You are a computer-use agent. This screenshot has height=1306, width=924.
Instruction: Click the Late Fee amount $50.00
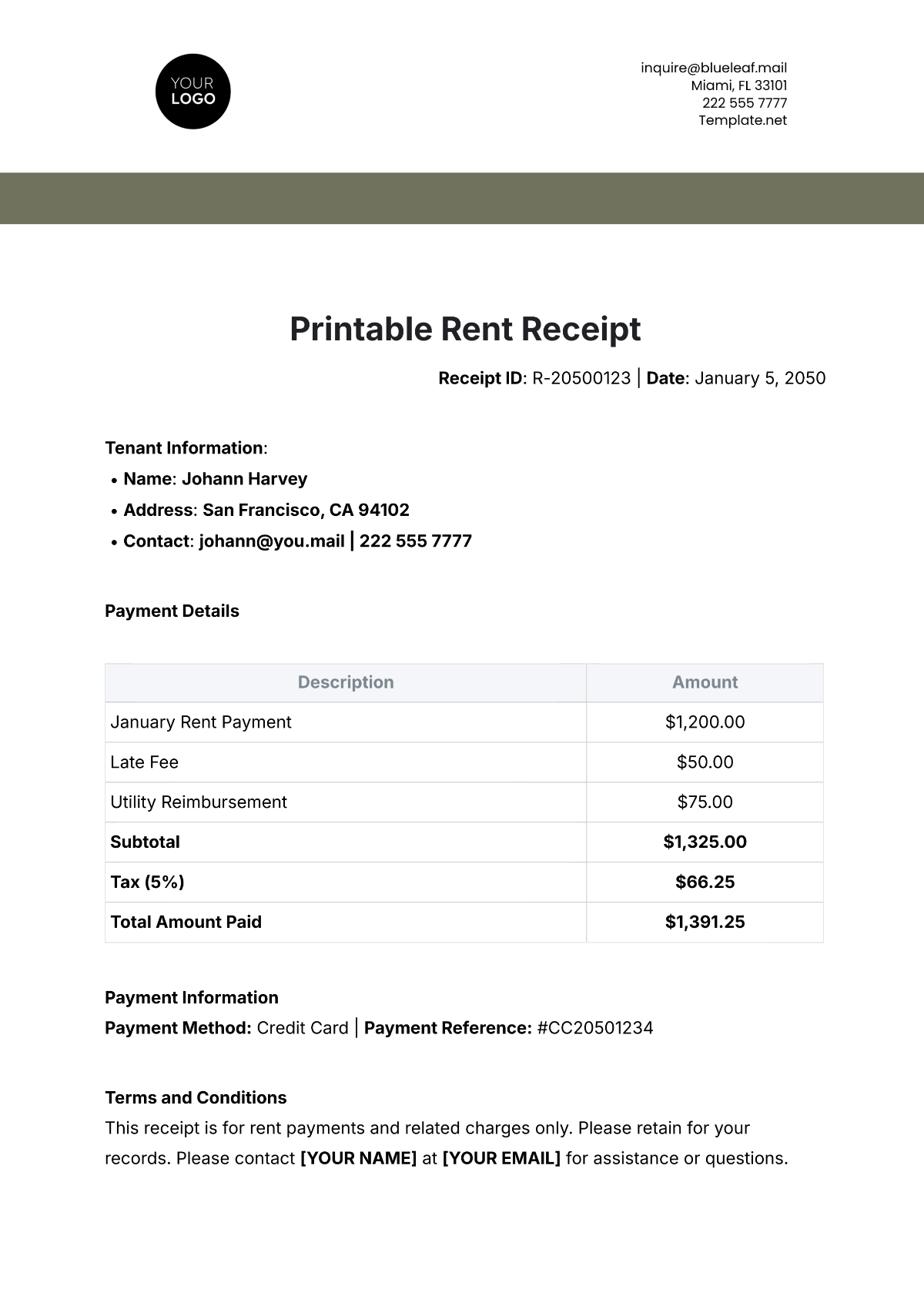(x=705, y=762)
